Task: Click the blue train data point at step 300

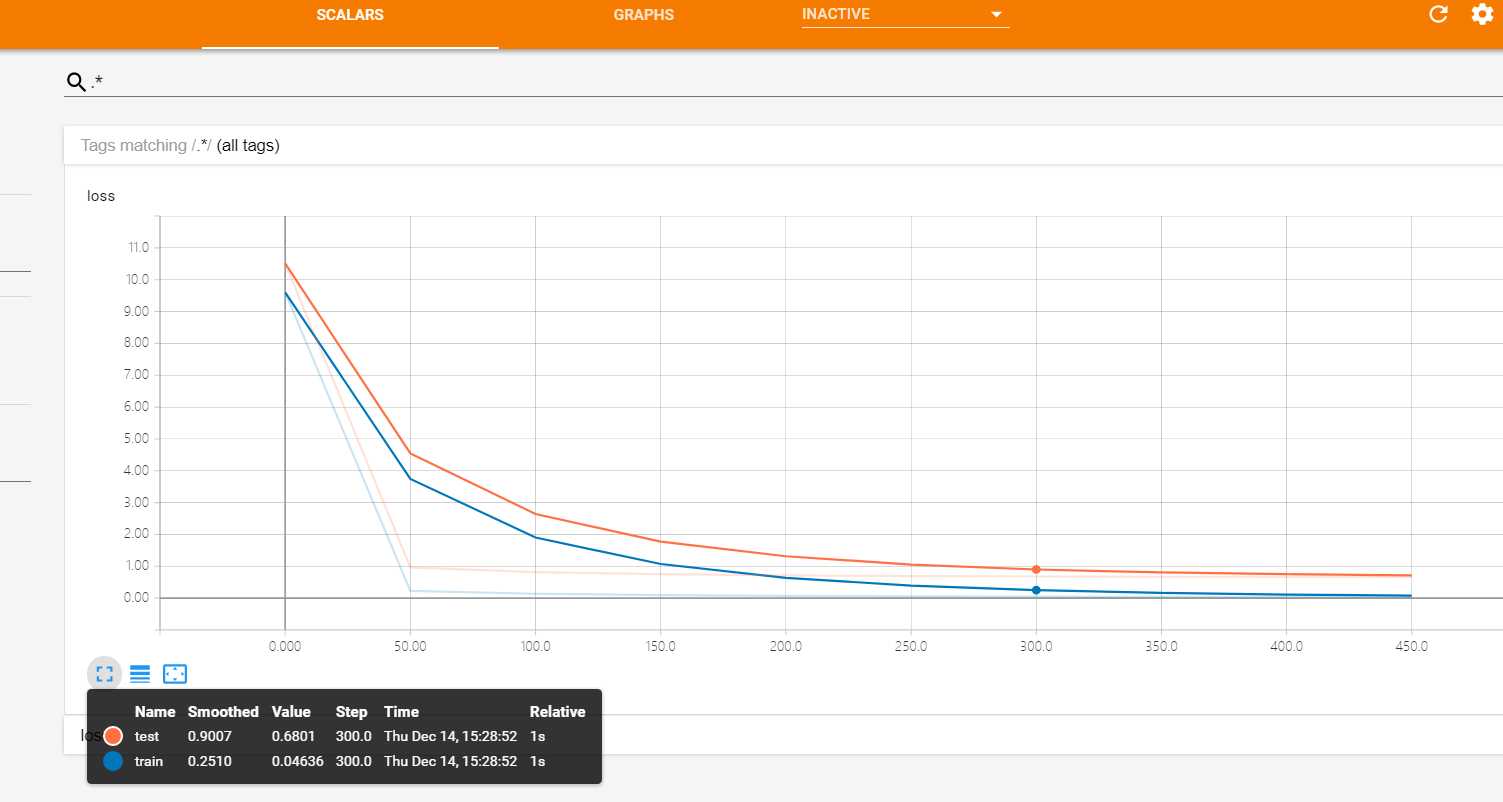Action: (x=1036, y=590)
